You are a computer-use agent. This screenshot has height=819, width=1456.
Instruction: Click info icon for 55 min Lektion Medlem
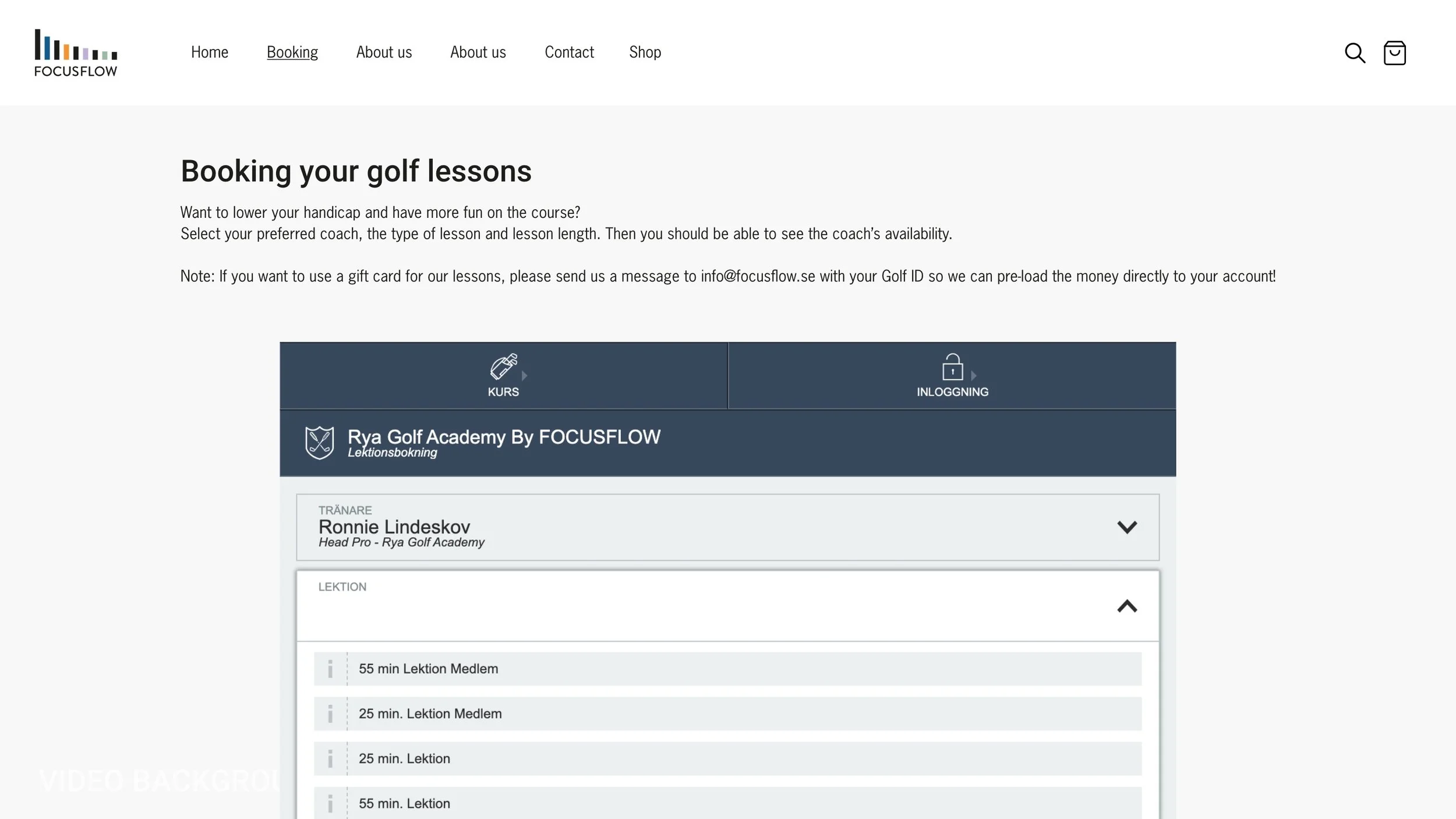coord(330,669)
